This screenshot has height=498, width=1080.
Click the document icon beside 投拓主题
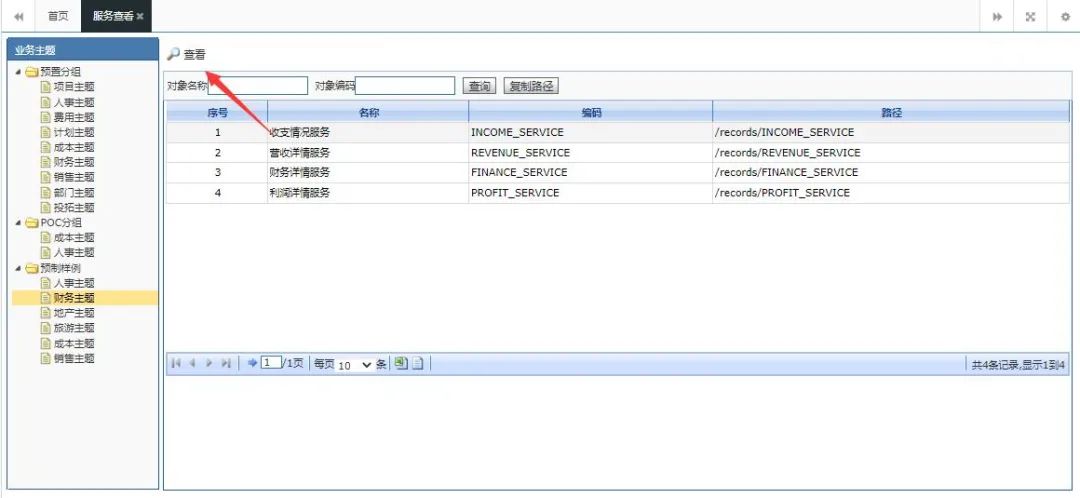[x=46, y=207]
